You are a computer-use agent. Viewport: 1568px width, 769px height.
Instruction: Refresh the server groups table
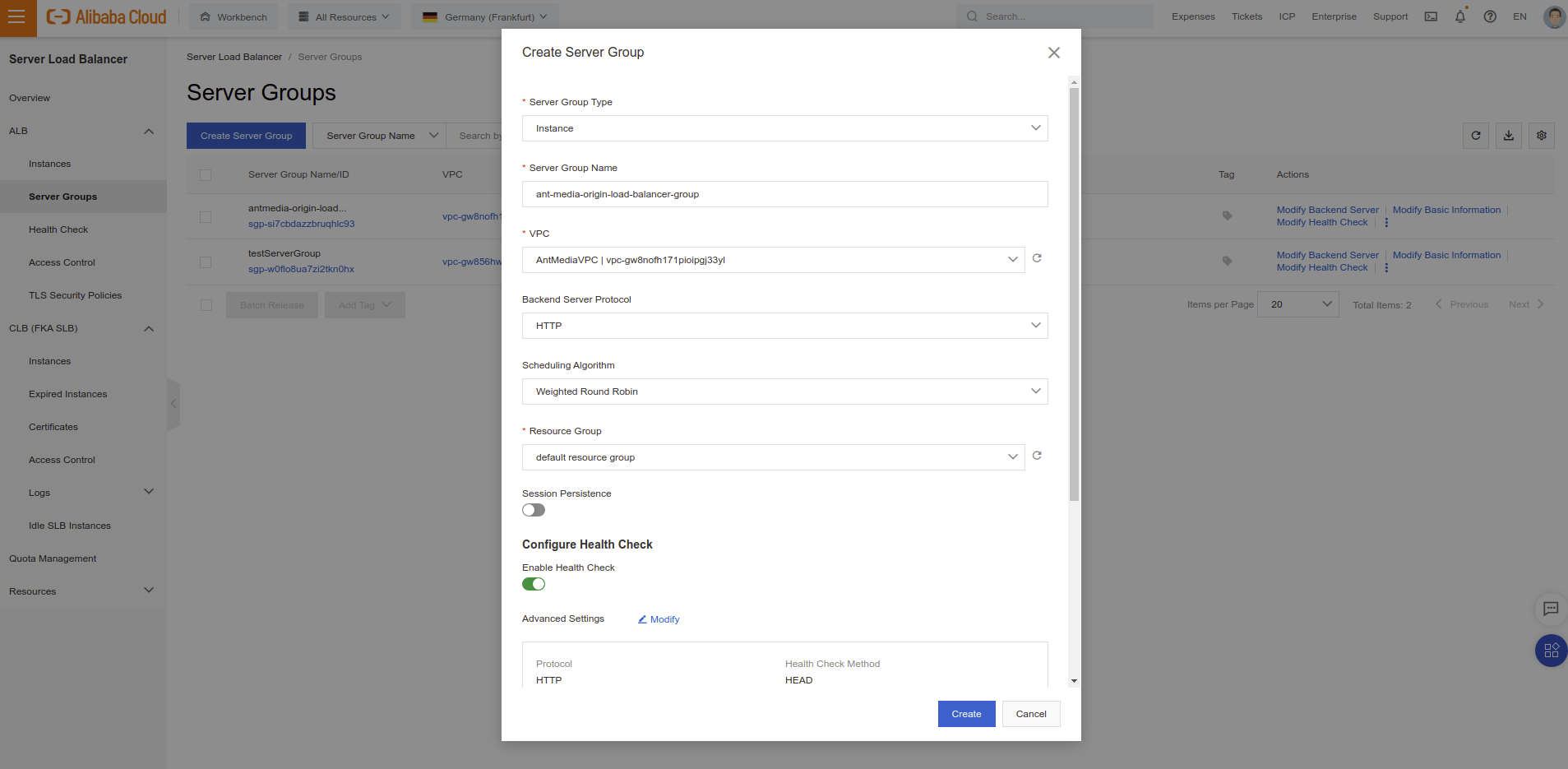1476,136
